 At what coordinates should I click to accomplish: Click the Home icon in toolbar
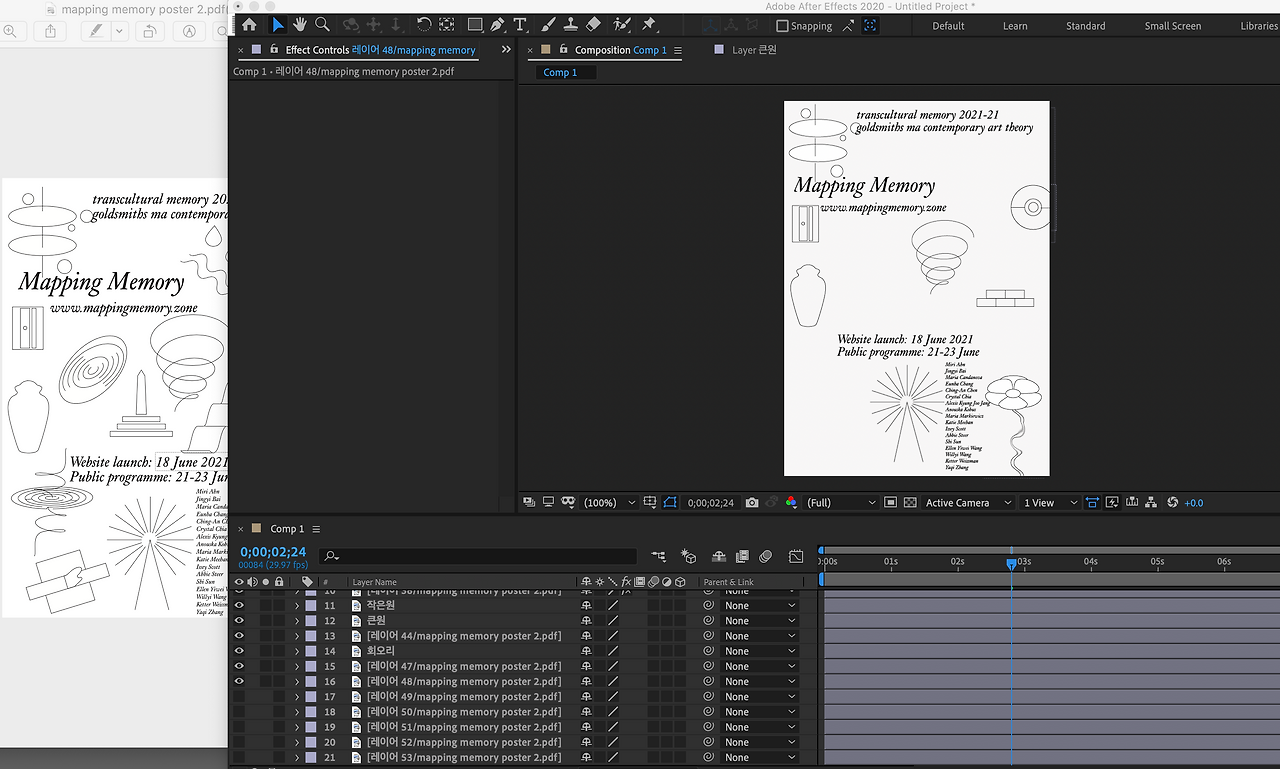(249, 24)
